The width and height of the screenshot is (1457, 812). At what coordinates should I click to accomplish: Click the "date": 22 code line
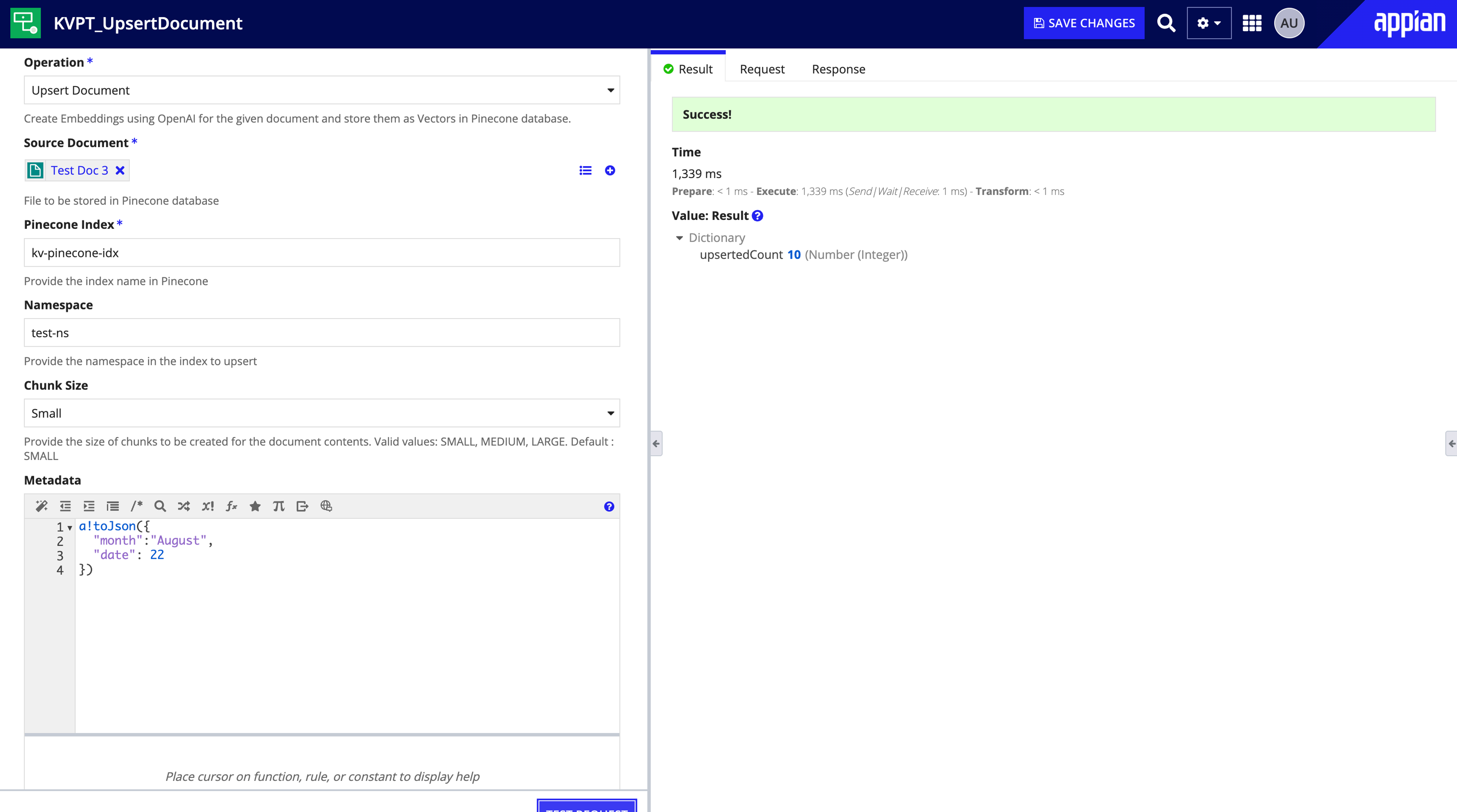coord(128,555)
